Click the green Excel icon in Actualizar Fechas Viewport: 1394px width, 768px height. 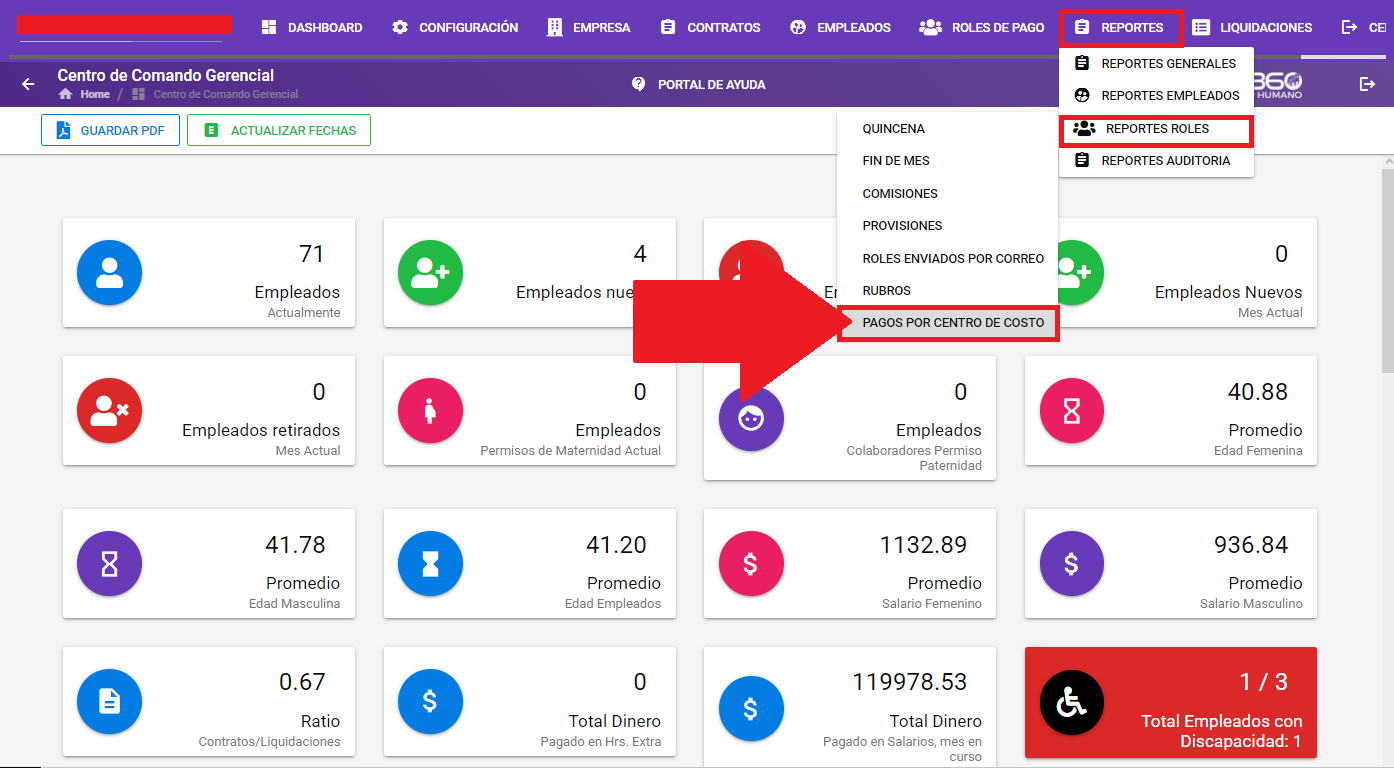[x=211, y=130]
